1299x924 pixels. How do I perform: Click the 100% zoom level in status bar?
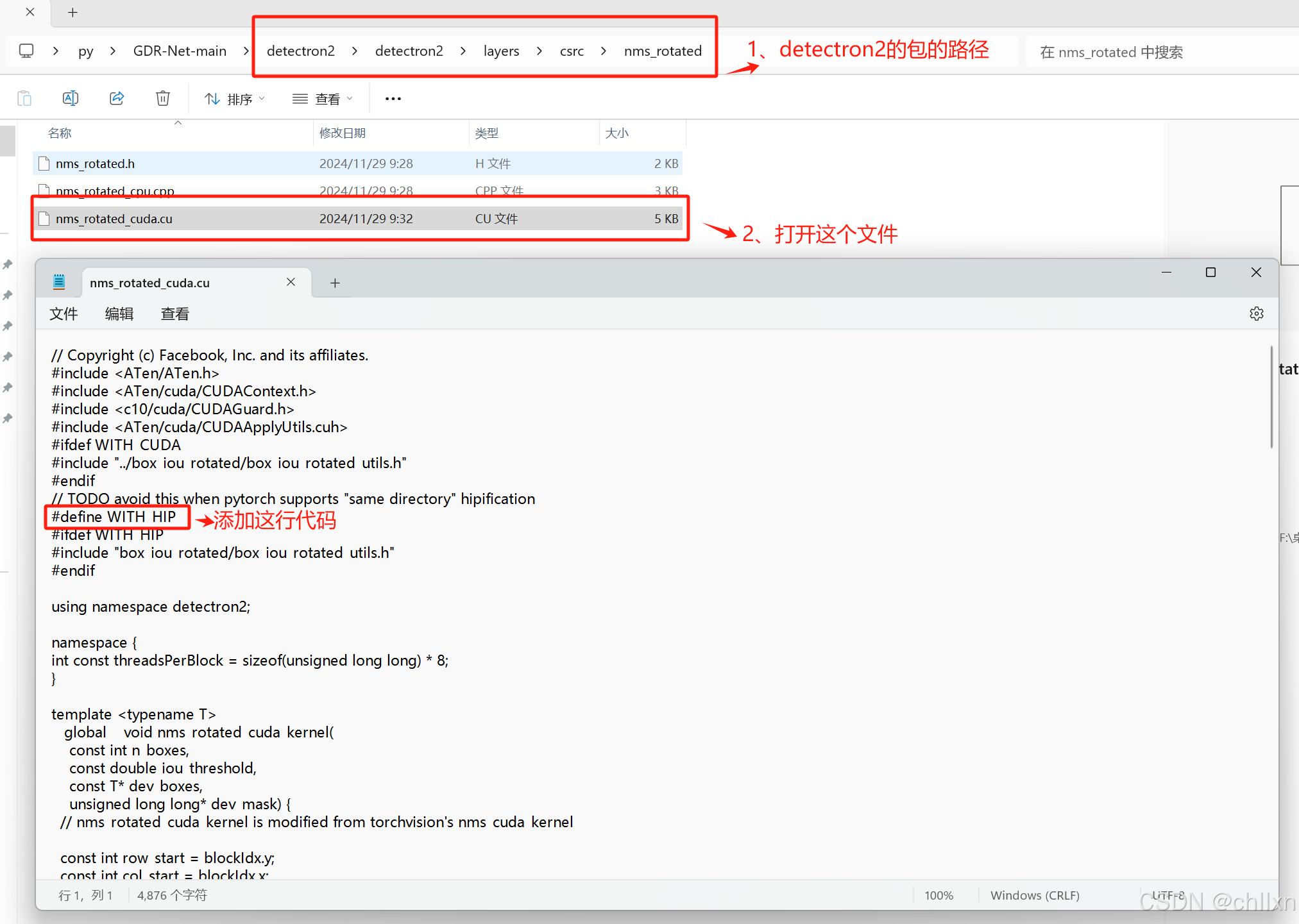[938, 895]
